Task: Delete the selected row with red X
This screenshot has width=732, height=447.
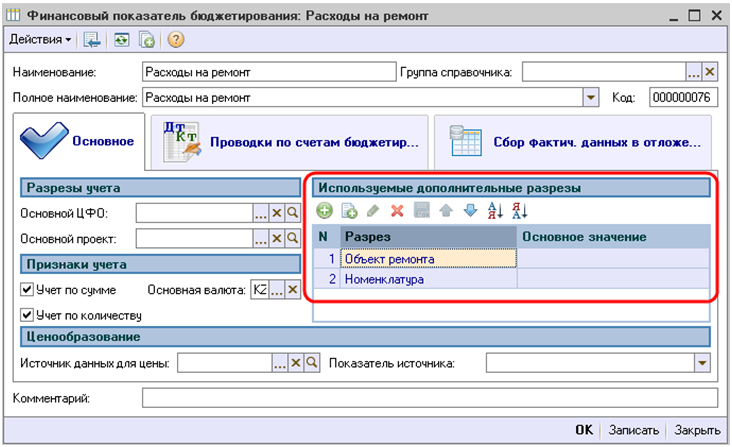Action: (x=396, y=211)
